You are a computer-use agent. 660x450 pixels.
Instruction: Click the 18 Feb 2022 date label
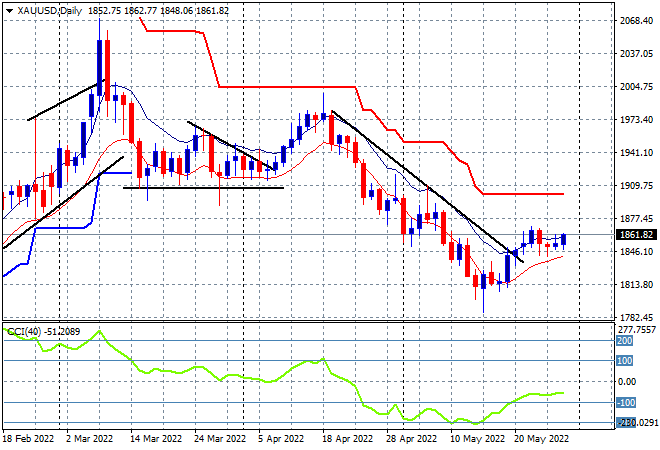(30, 439)
